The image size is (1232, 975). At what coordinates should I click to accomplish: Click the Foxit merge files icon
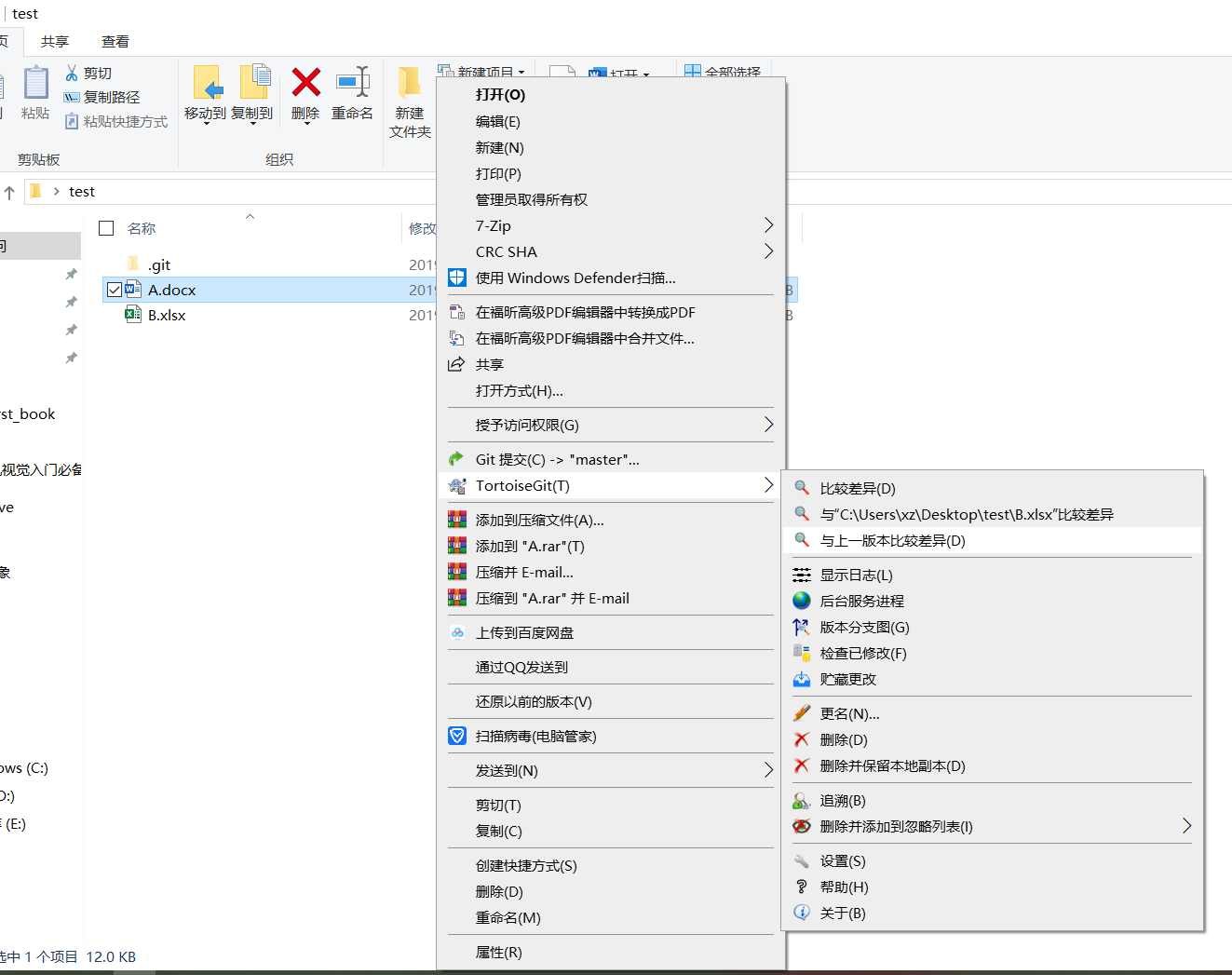pyautogui.click(x=457, y=338)
